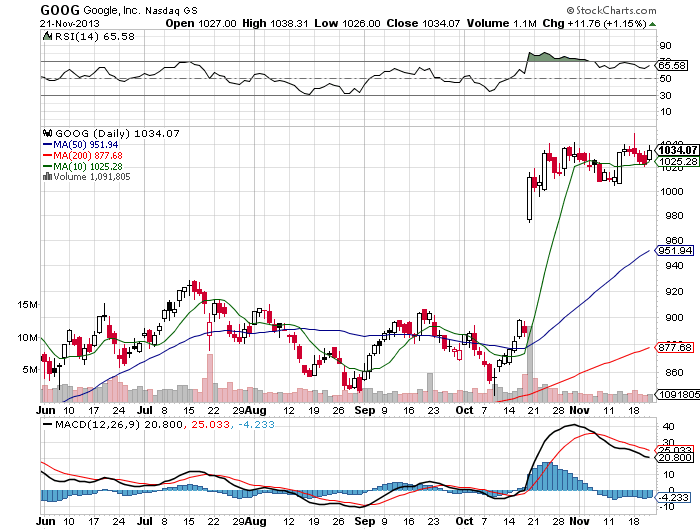Click the 'MACD(12,26,9) 20.800' legend text
Viewport: 700px width, 530px height.
tap(119, 424)
